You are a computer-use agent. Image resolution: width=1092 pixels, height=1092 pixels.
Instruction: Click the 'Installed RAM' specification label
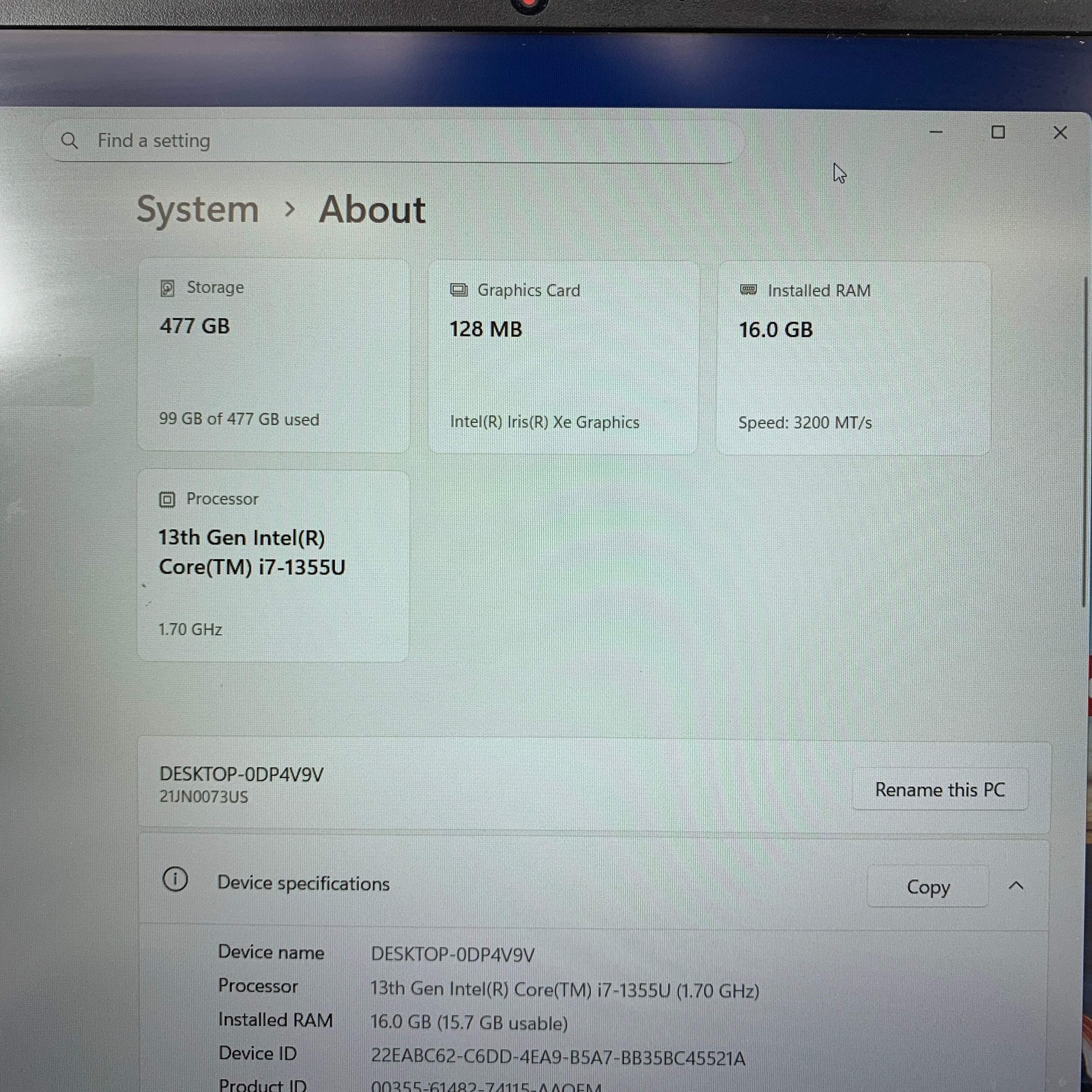click(x=276, y=1020)
